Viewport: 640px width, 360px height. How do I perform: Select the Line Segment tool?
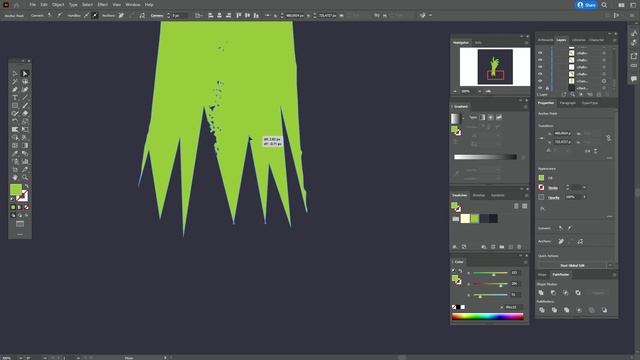click(x=25, y=98)
